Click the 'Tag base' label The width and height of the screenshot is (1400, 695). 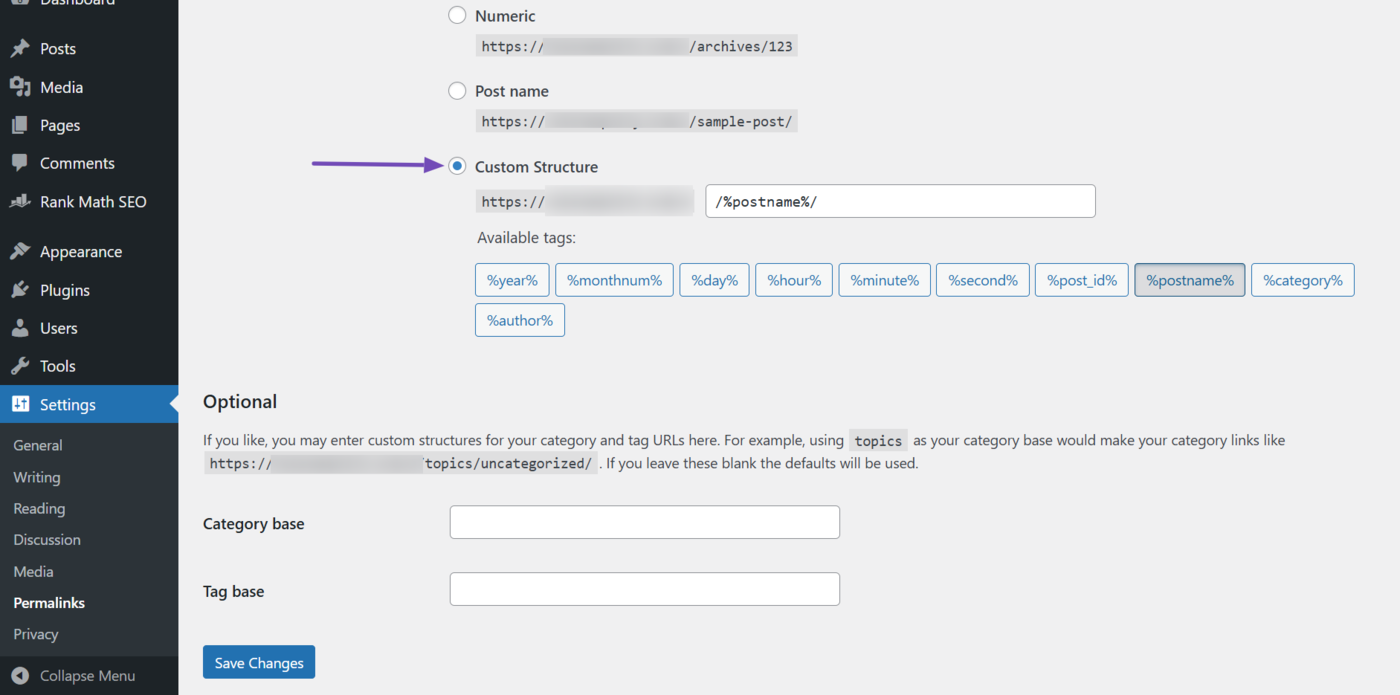coord(234,591)
